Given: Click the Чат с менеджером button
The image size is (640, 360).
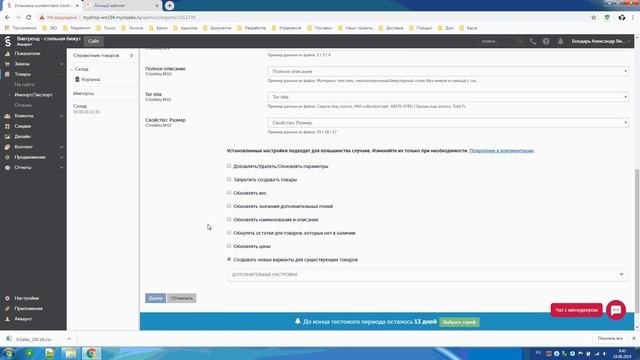Looking at the screenshot, I should click(x=576, y=310).
